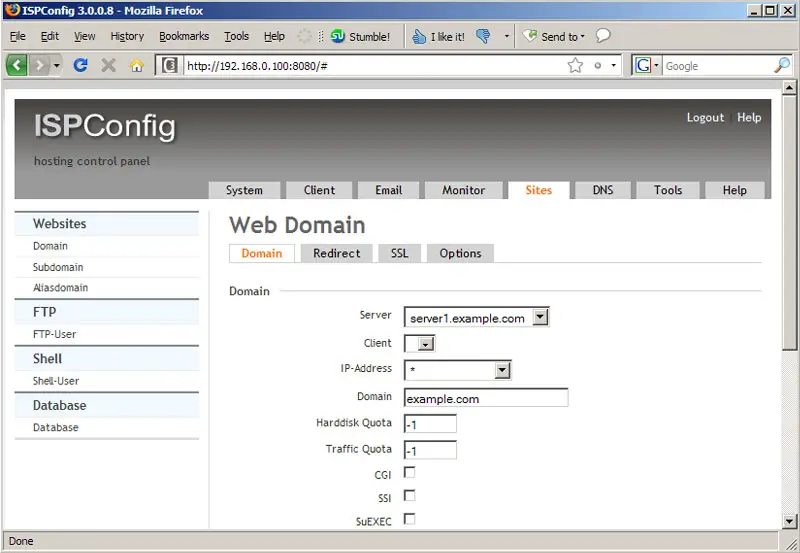Click the StumbleUpon Stumble! button
This screenshot has height=553, width=800.
[x=360, y=36]
